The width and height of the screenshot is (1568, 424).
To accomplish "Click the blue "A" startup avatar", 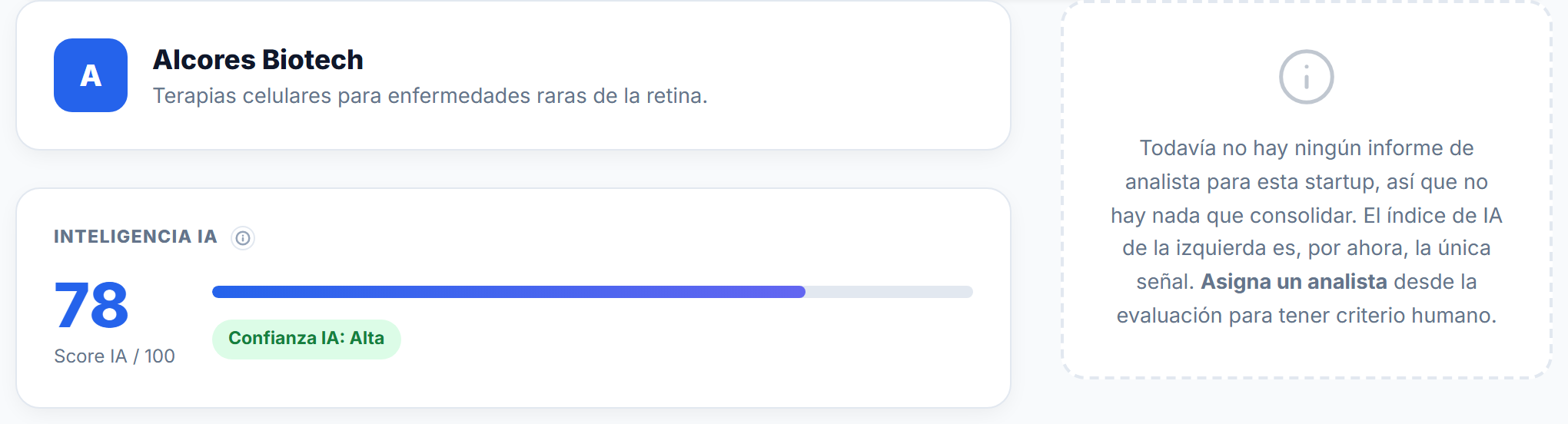I will [91, 75].
